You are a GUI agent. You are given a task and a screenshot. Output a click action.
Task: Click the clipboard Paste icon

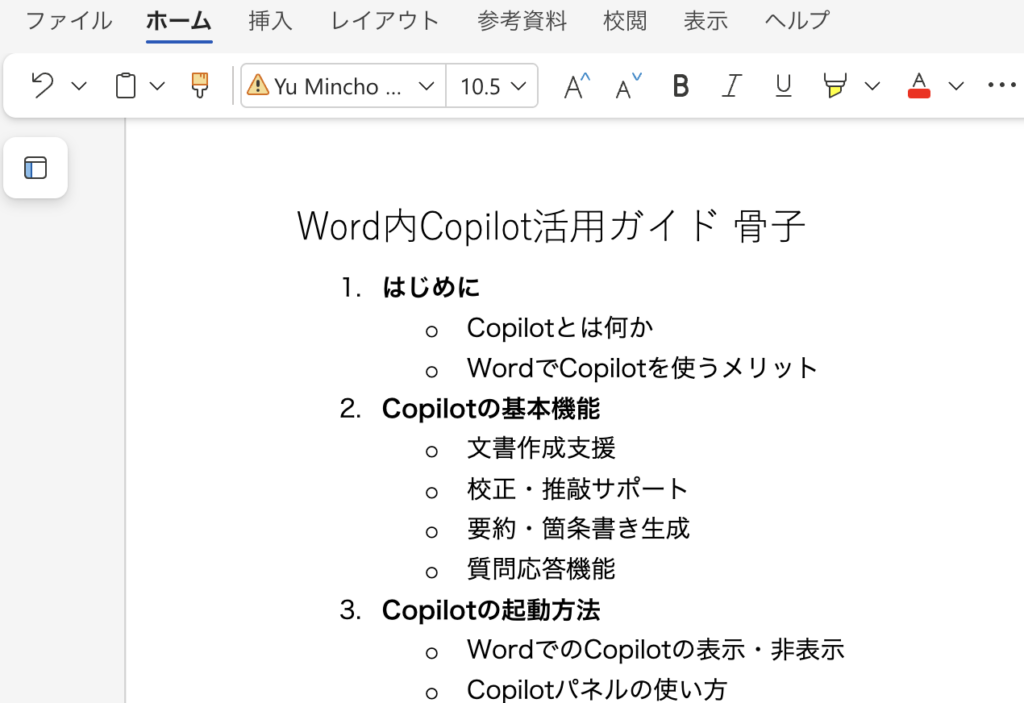125,86
